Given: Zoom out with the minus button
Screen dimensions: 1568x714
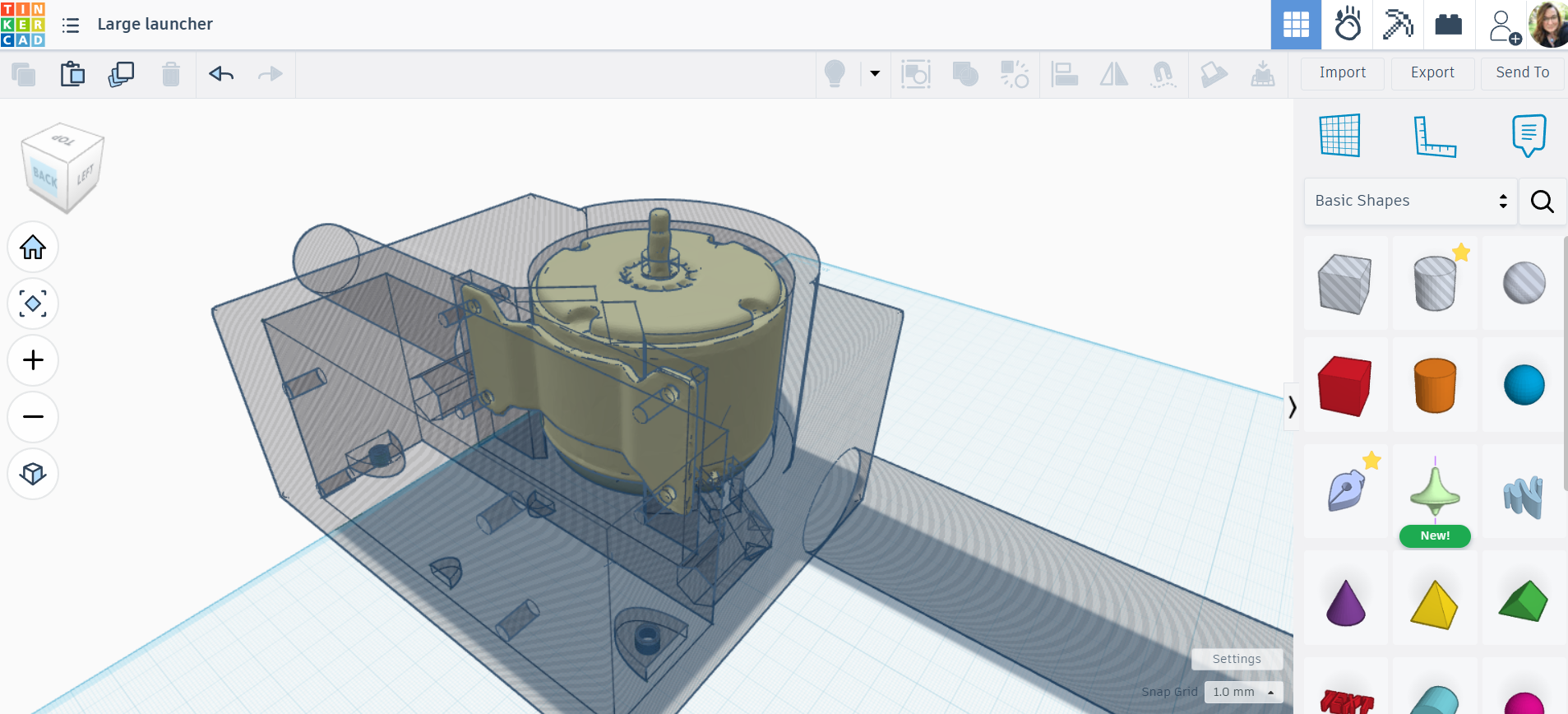Looking at the screenshot, I should click(x=33, y=417).
